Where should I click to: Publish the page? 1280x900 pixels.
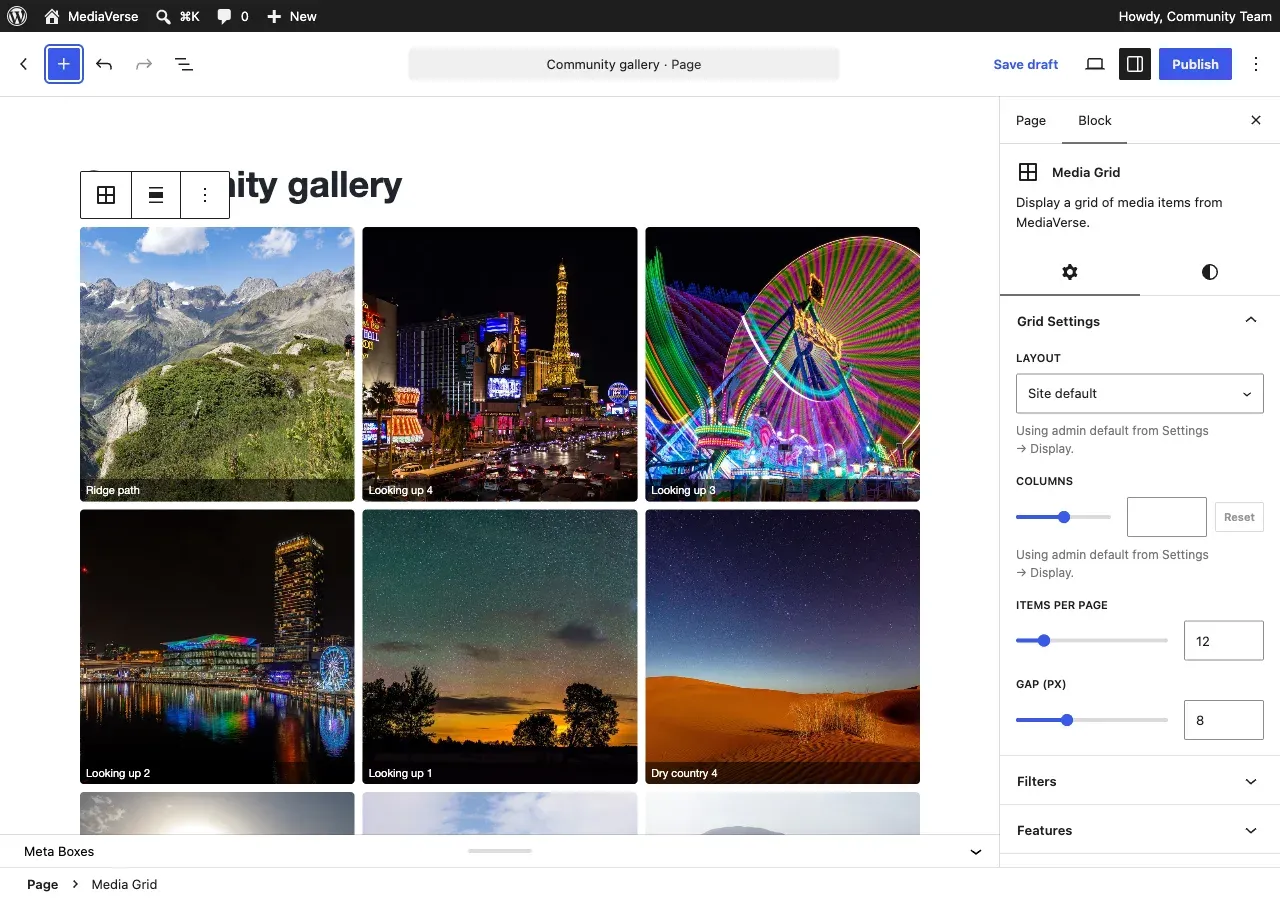point(1195,64)
